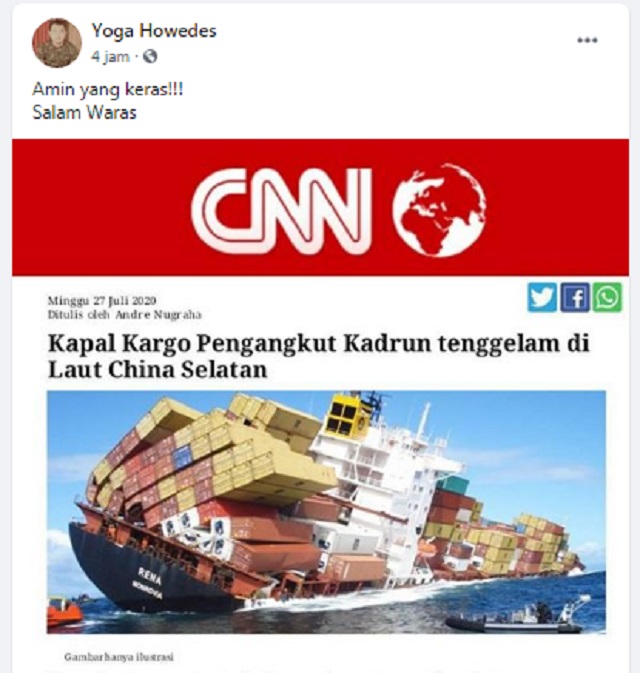Open the "4 jam" post timestamp

pos(110,57)
